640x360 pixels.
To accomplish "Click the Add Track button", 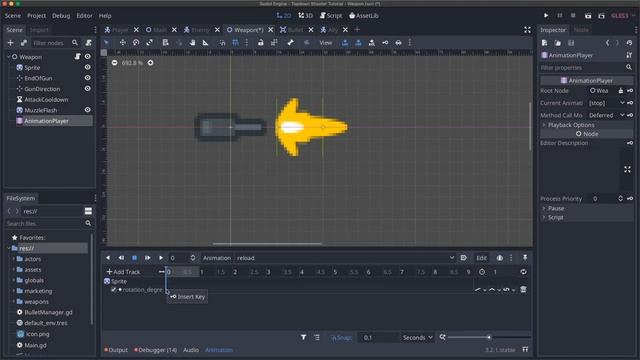I will pyautogui.click(x=123, y=272).
